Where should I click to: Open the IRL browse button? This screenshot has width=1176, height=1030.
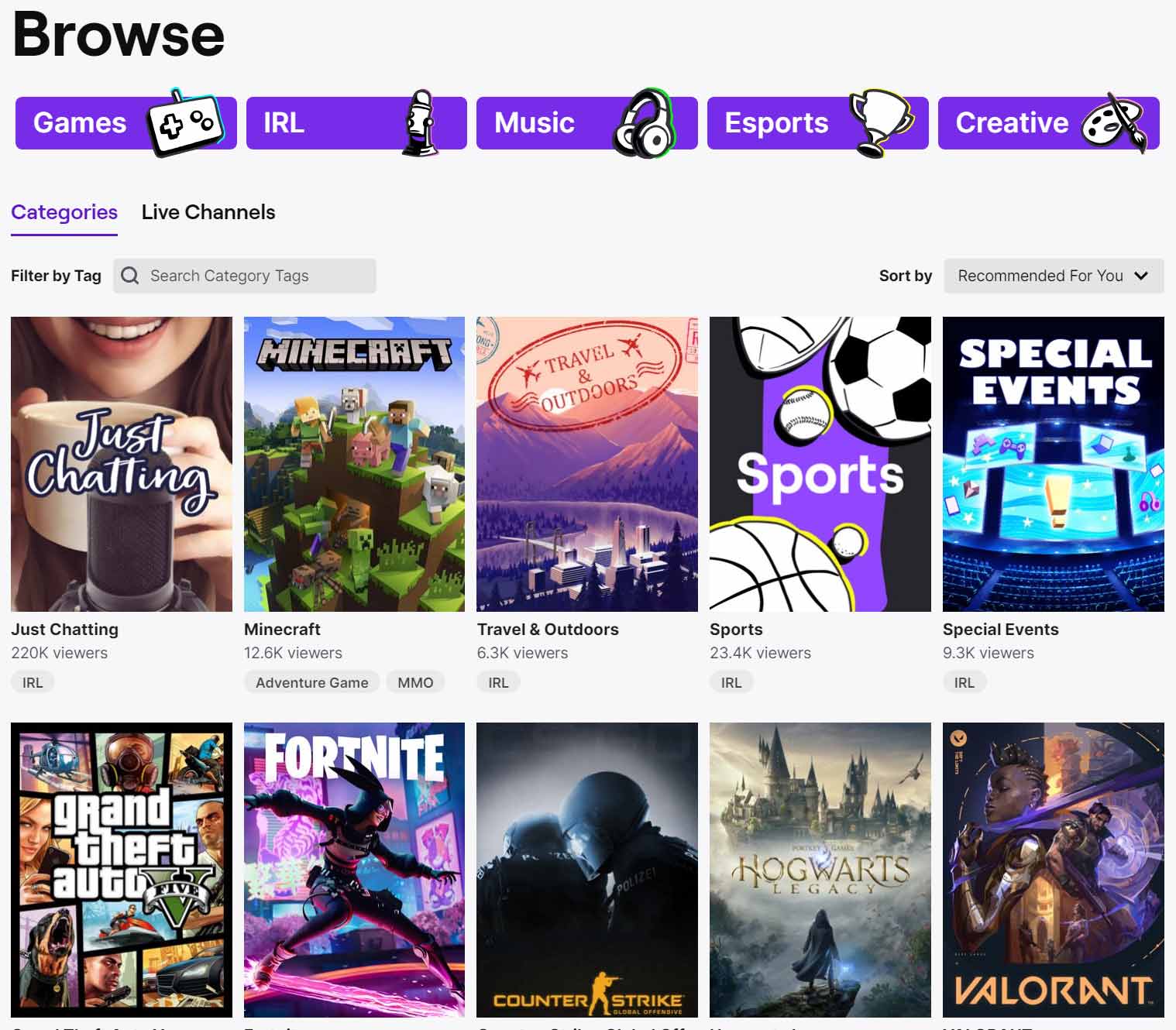[356, 123]
